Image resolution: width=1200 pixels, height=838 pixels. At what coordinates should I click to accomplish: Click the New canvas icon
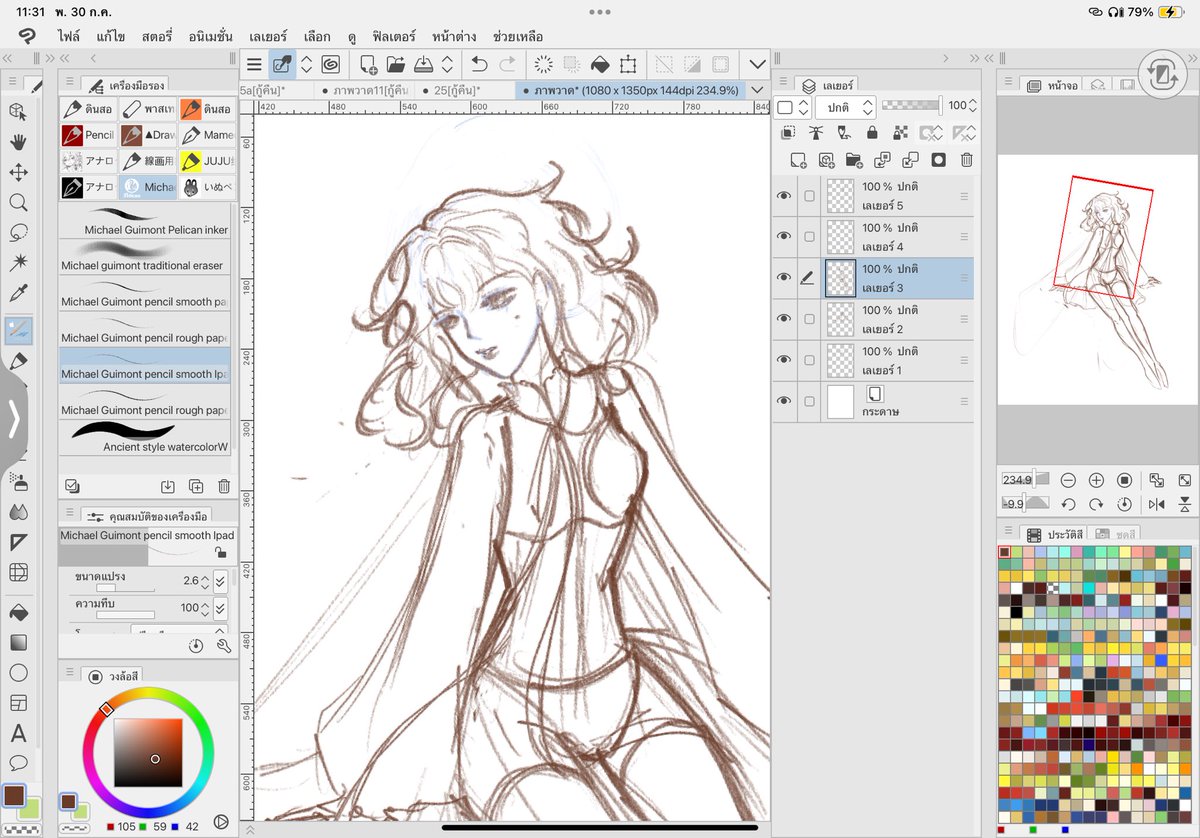pos(368,65)
